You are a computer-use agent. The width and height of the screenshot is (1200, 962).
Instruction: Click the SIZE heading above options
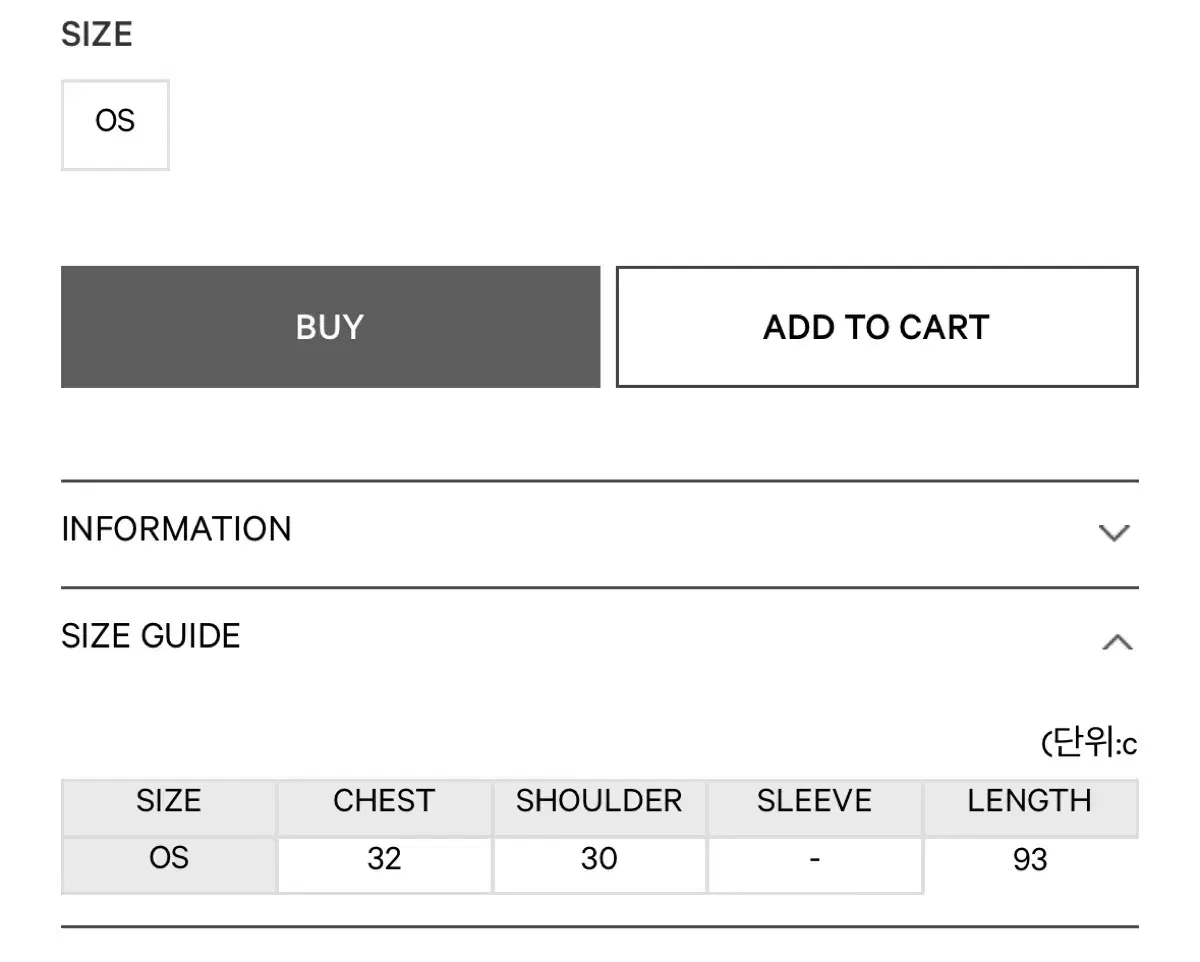click(x=97, y=35)
